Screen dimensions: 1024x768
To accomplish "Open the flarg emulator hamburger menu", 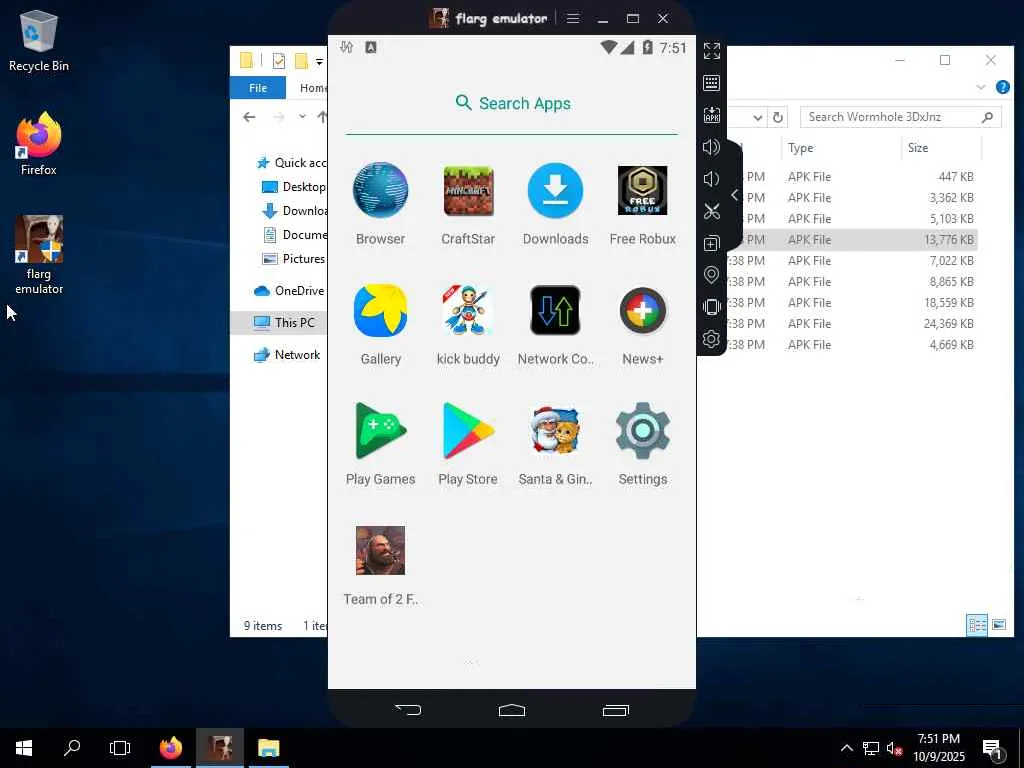I will tap(573, 18).
